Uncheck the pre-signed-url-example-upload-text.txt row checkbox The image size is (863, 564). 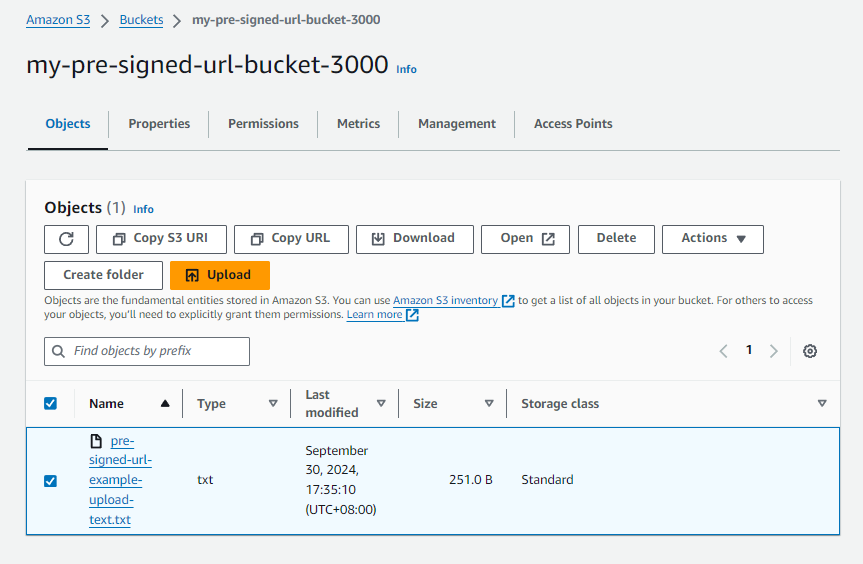51,481
